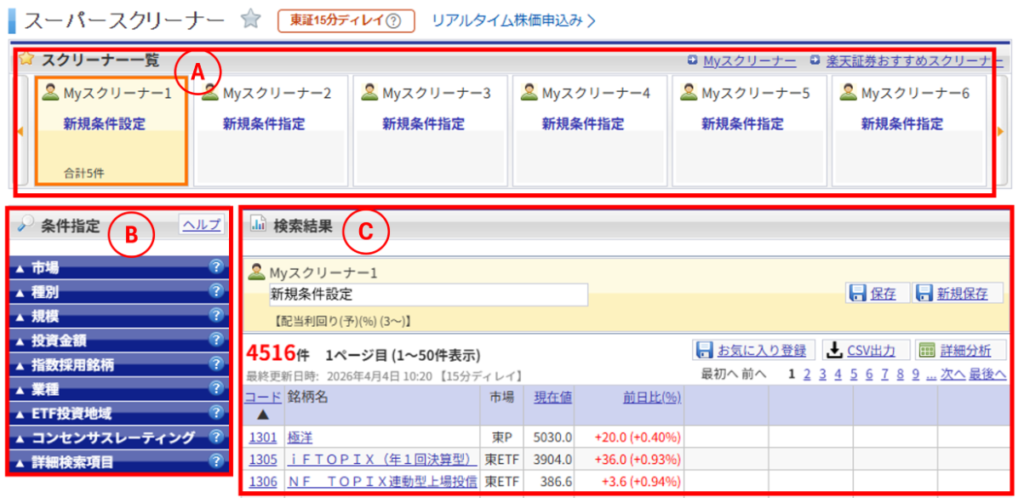This screenshot has height=498, width=1024.
Task: Click the help icon beside コンセンサスレーティング
Action: (215, 437)
